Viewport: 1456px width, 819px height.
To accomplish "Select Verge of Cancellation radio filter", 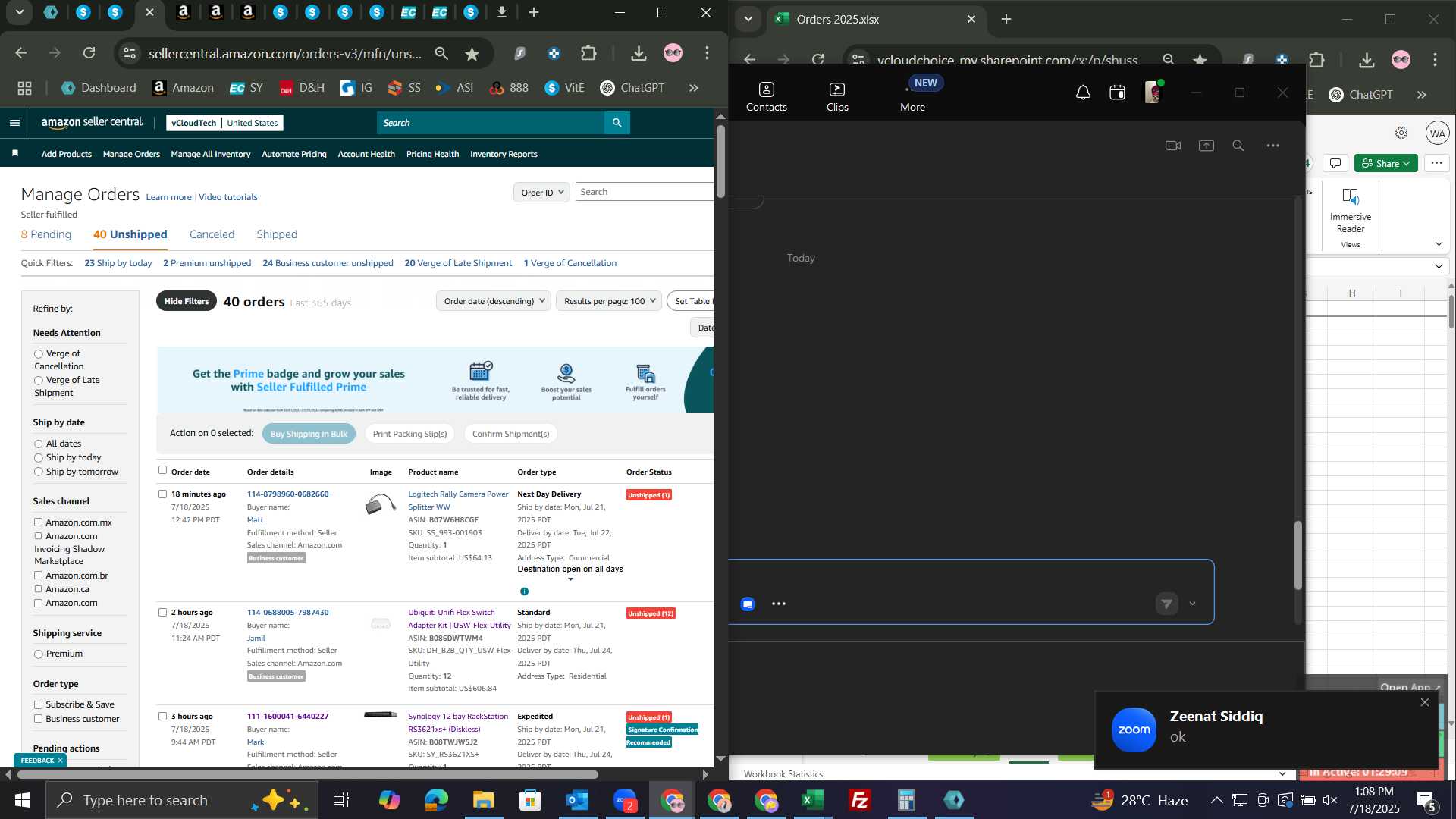I will [x=38, y=354].
